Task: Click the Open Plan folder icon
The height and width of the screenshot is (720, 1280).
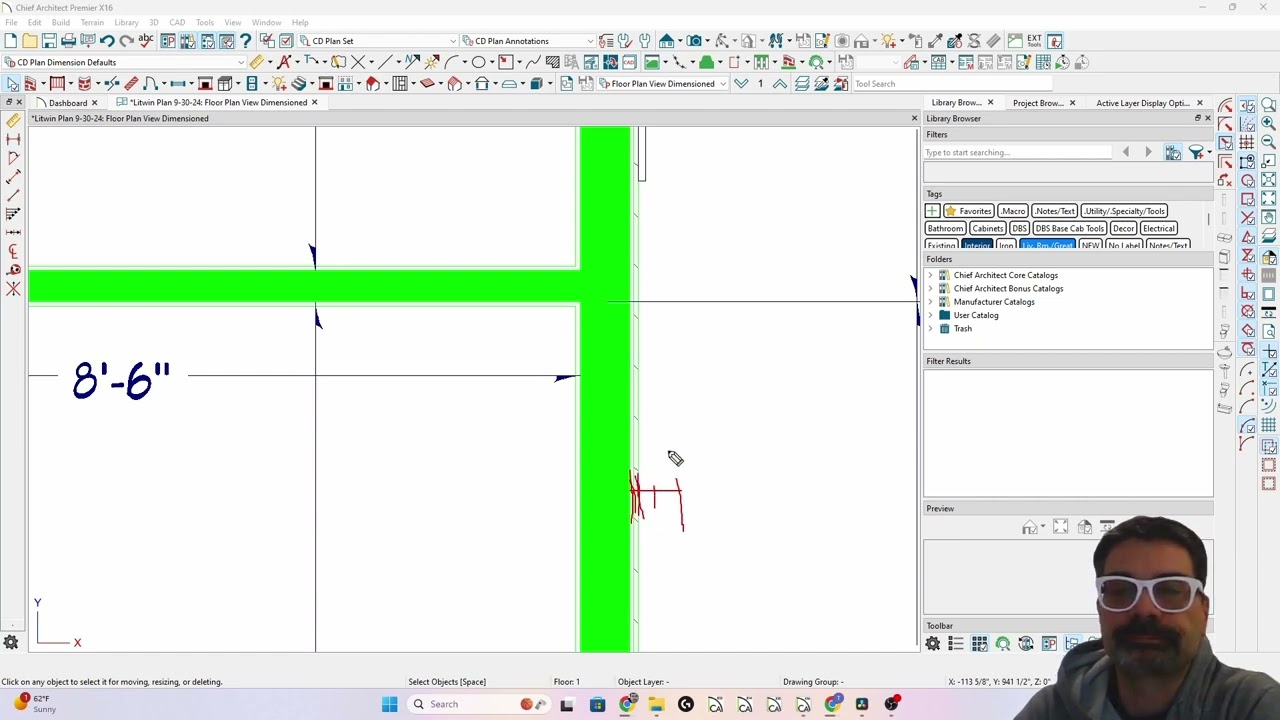Action: click(x=29, y=41)
